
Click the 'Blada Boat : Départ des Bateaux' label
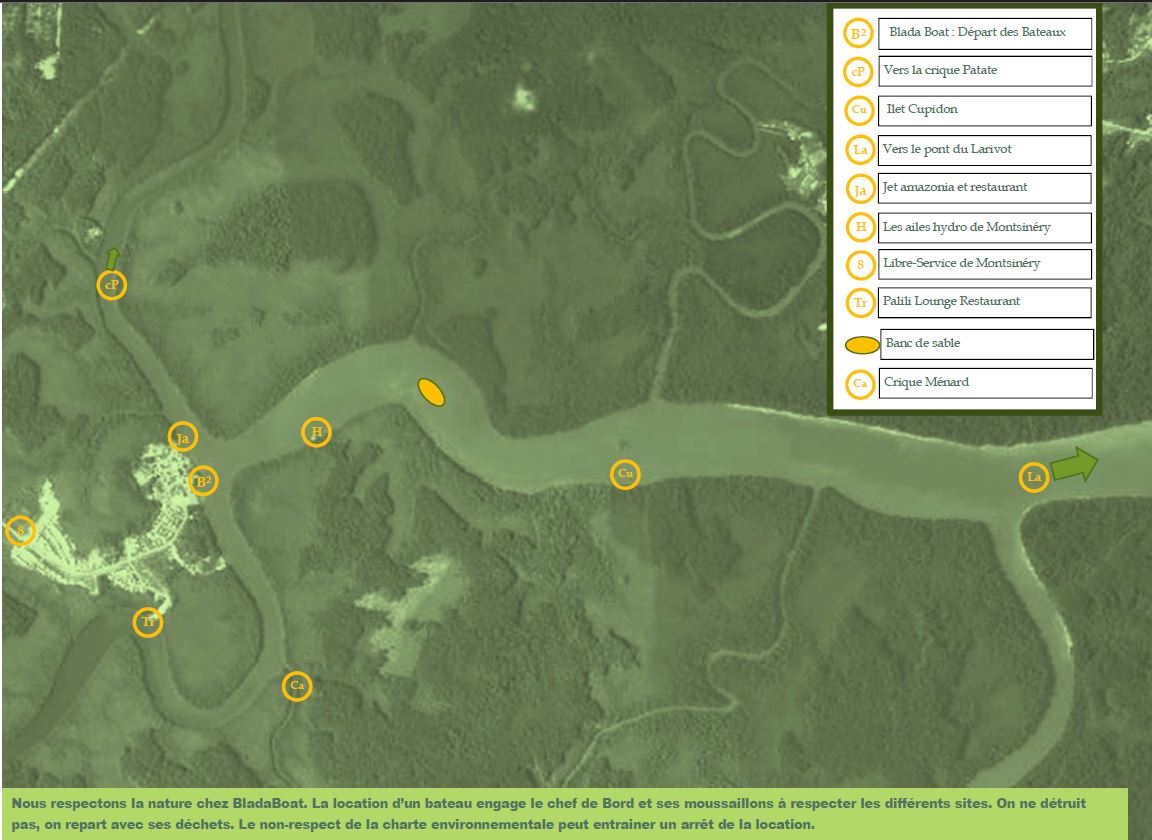tap(984, 33)
